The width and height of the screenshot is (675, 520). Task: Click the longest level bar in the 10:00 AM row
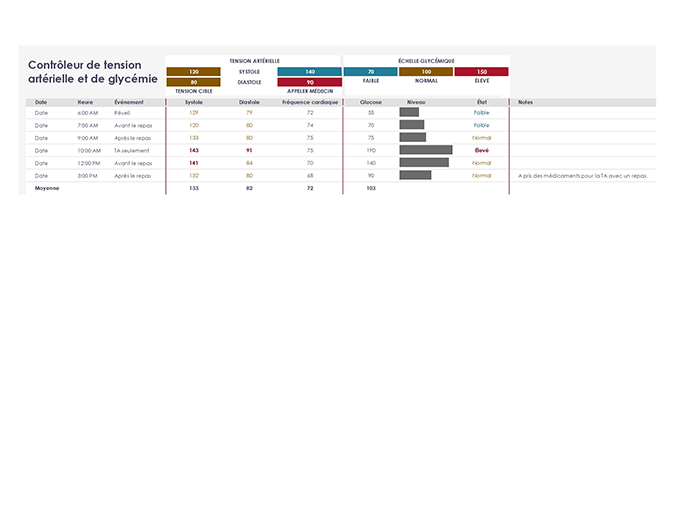click(426, 150)
